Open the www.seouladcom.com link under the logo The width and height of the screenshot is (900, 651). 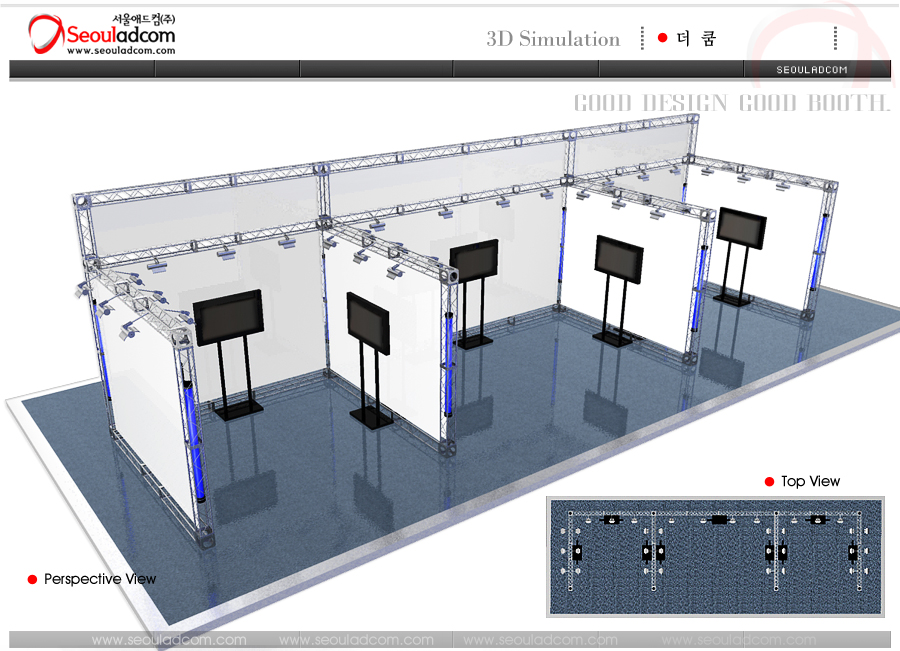[x=120, y=51]
